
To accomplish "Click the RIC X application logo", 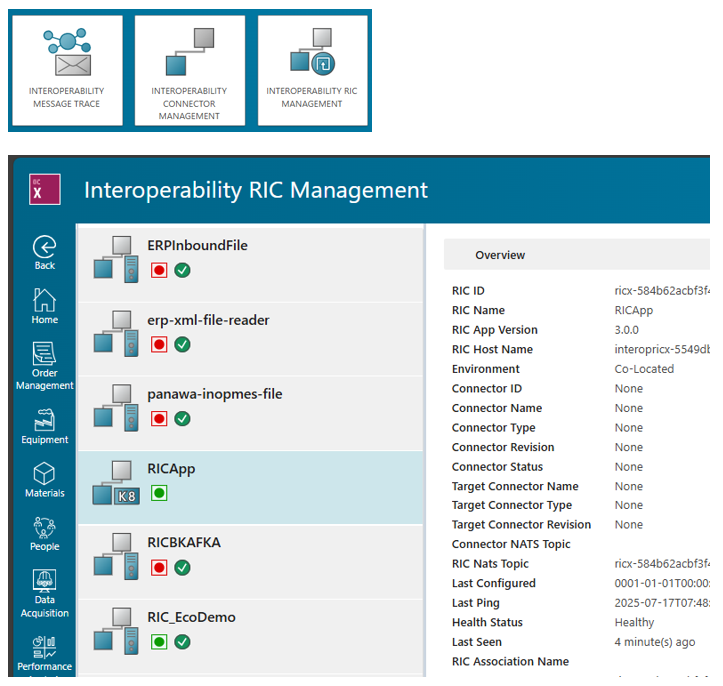I will [x=45, y=189].
